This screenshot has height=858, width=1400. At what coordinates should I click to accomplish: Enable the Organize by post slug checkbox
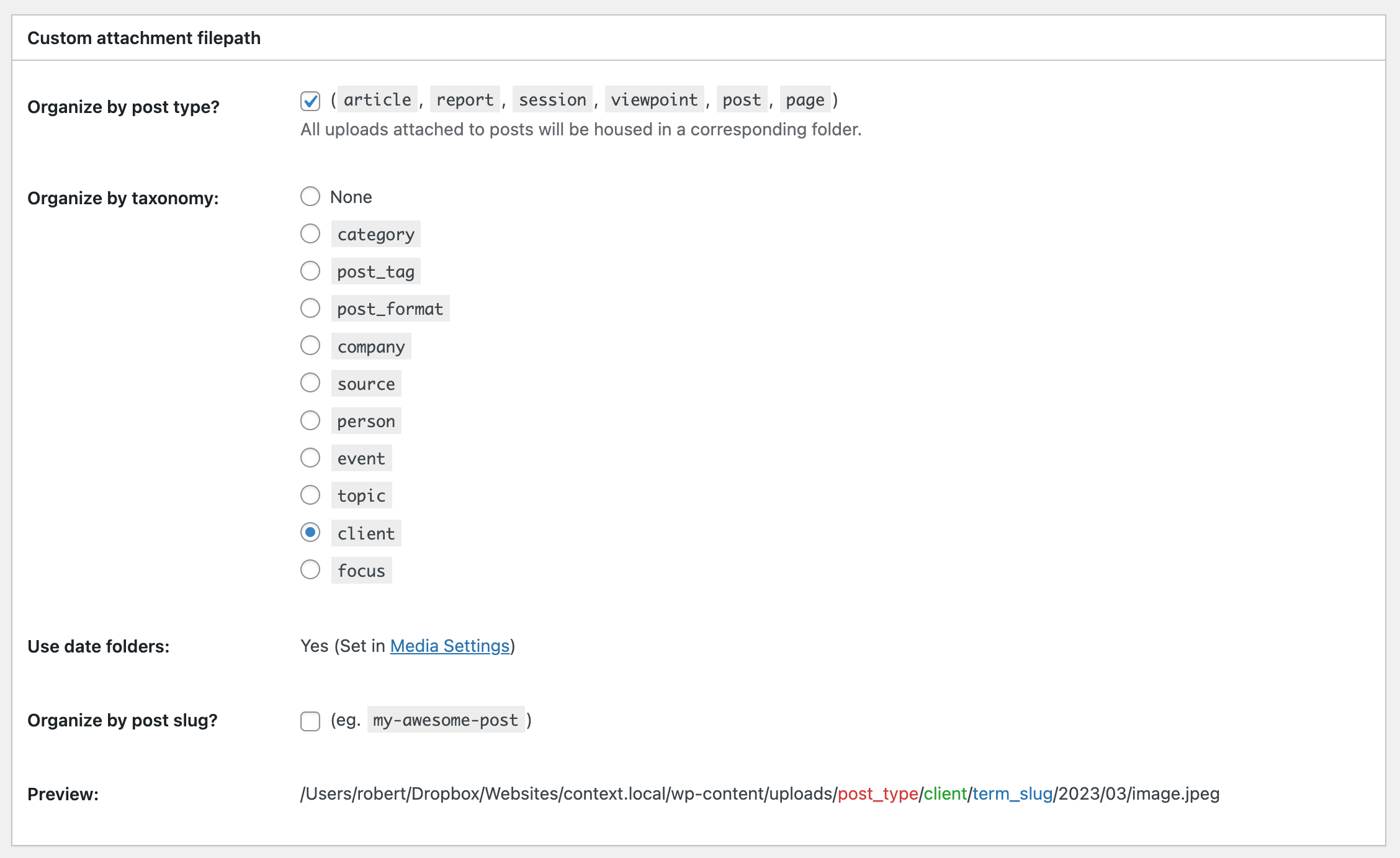click(310, 721)
